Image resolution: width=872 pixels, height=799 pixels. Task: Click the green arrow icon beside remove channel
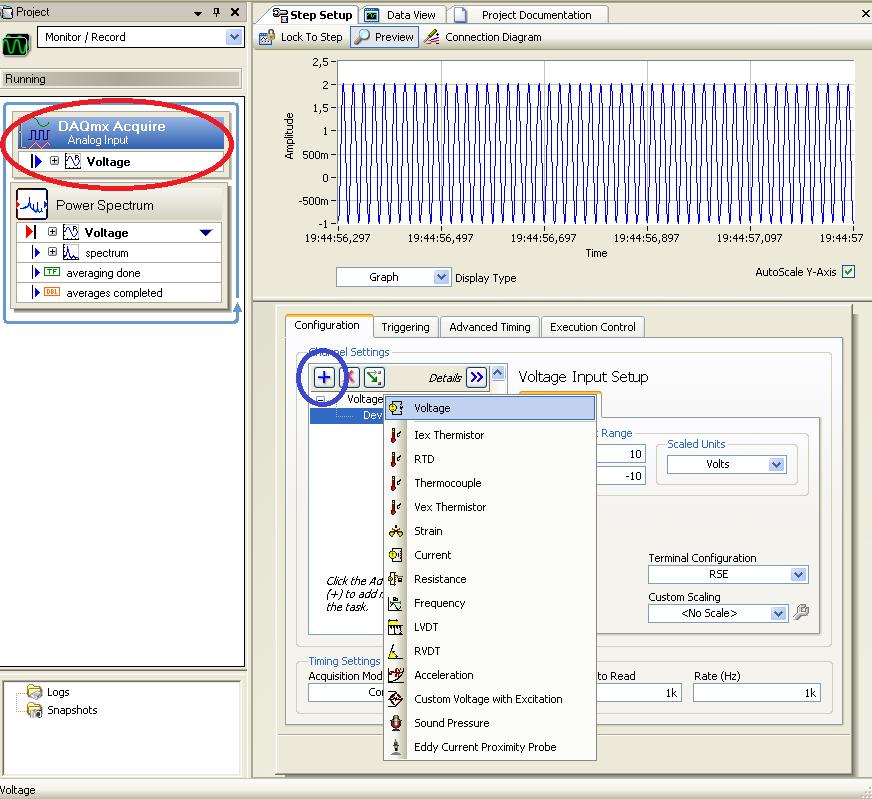click(374, 378)
